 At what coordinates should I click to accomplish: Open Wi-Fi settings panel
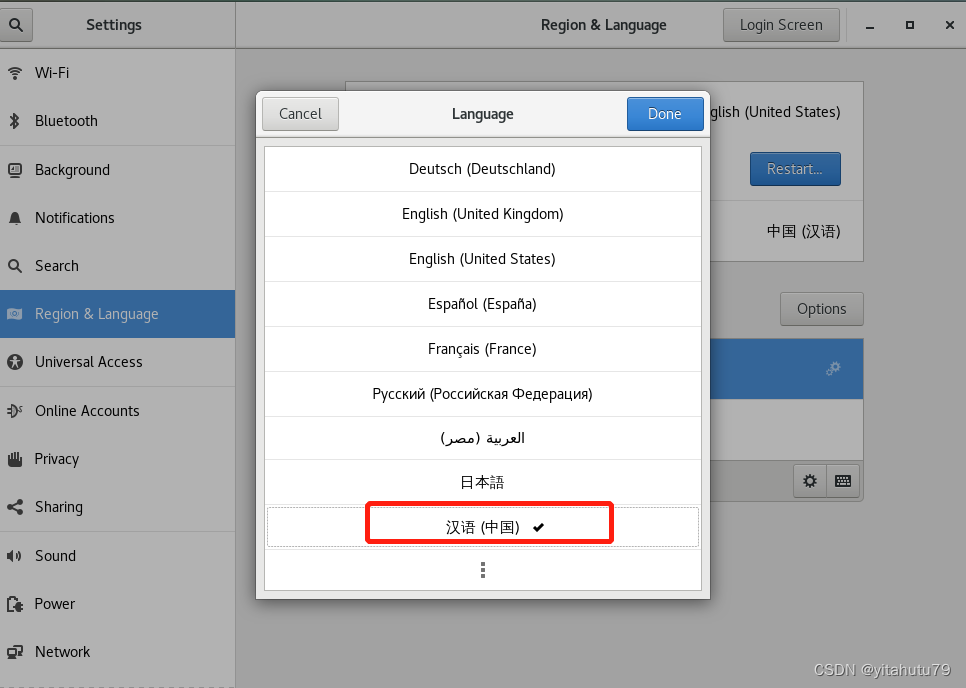tap(117, 73)
